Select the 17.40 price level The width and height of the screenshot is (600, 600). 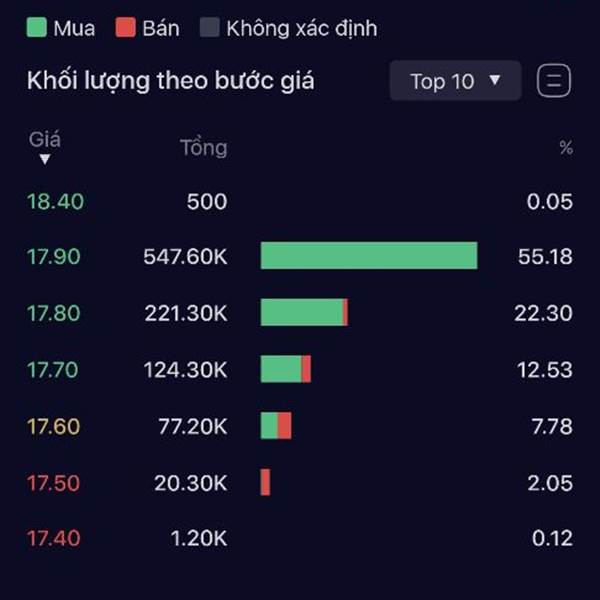click(x=55, y=538)
